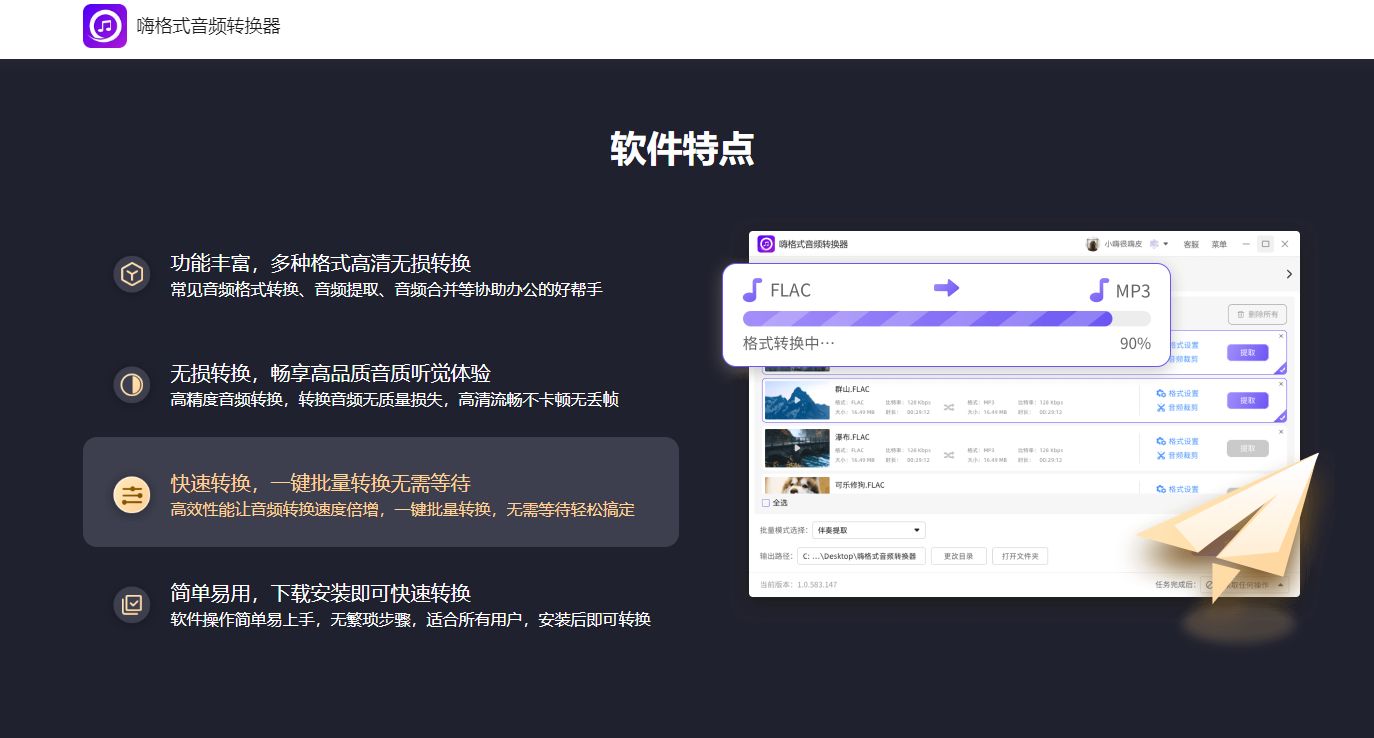This screenshot has width=1374, height=738.
Task: Click the 软件特点 heading
Action: click(682, 149)
